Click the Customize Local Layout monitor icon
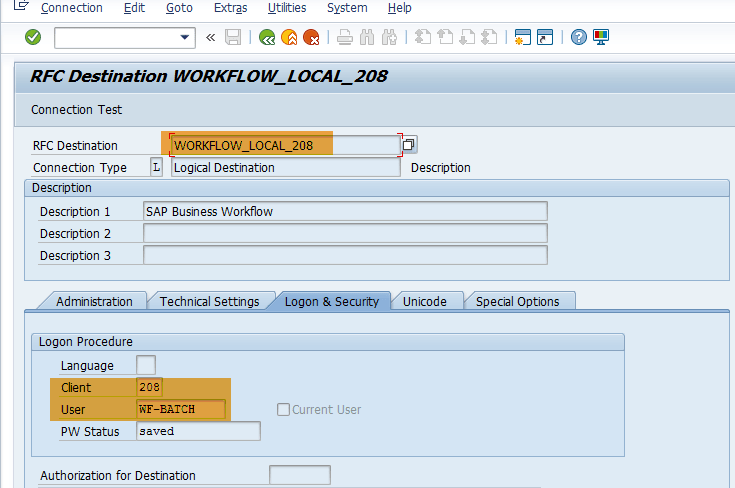Viewport: 735px width, 488px height. [601, 38]
